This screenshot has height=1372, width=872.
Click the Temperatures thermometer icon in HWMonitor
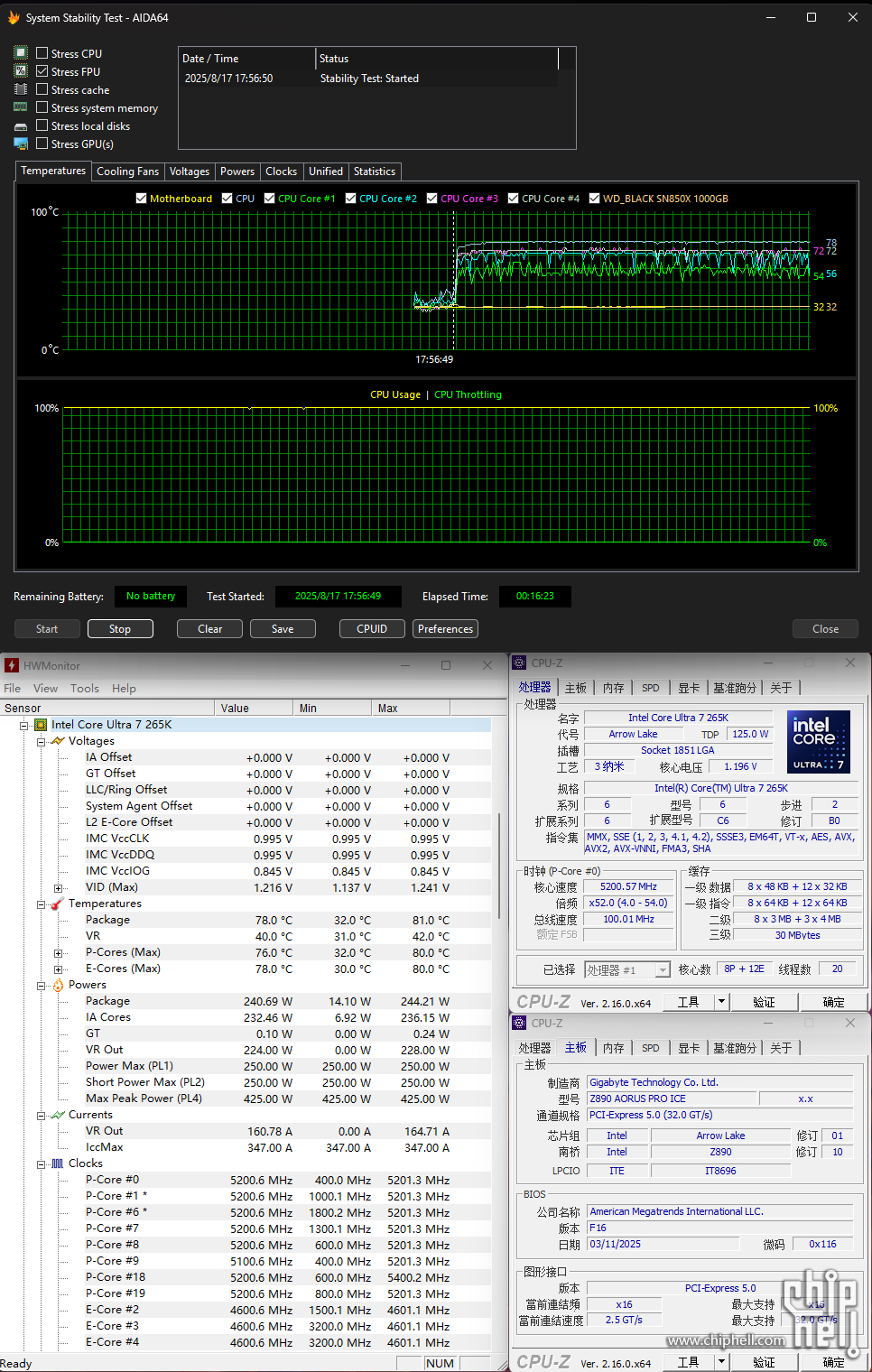coord(58,904)
